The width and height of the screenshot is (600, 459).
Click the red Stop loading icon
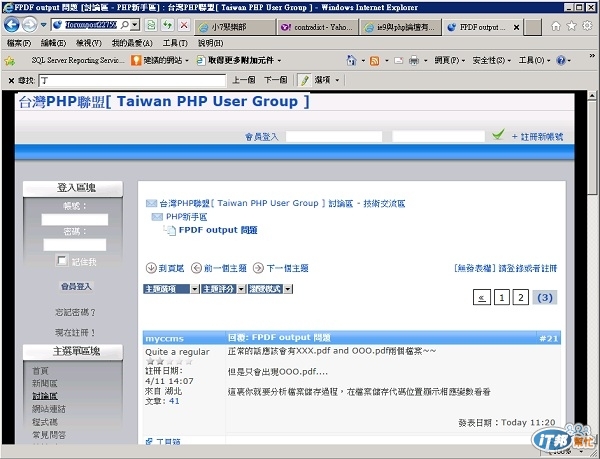pyautogui.click(x=184, y=25)
